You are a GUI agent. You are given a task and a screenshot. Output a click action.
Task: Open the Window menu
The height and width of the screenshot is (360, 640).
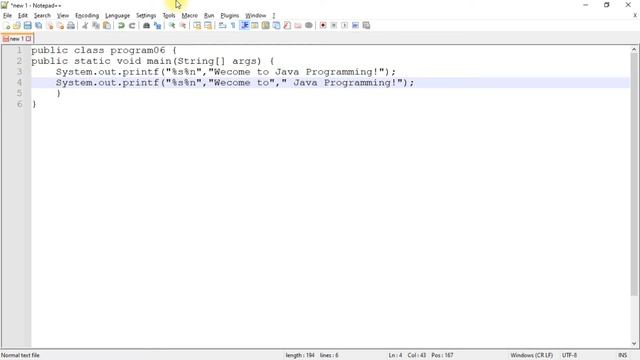(256, 16)
